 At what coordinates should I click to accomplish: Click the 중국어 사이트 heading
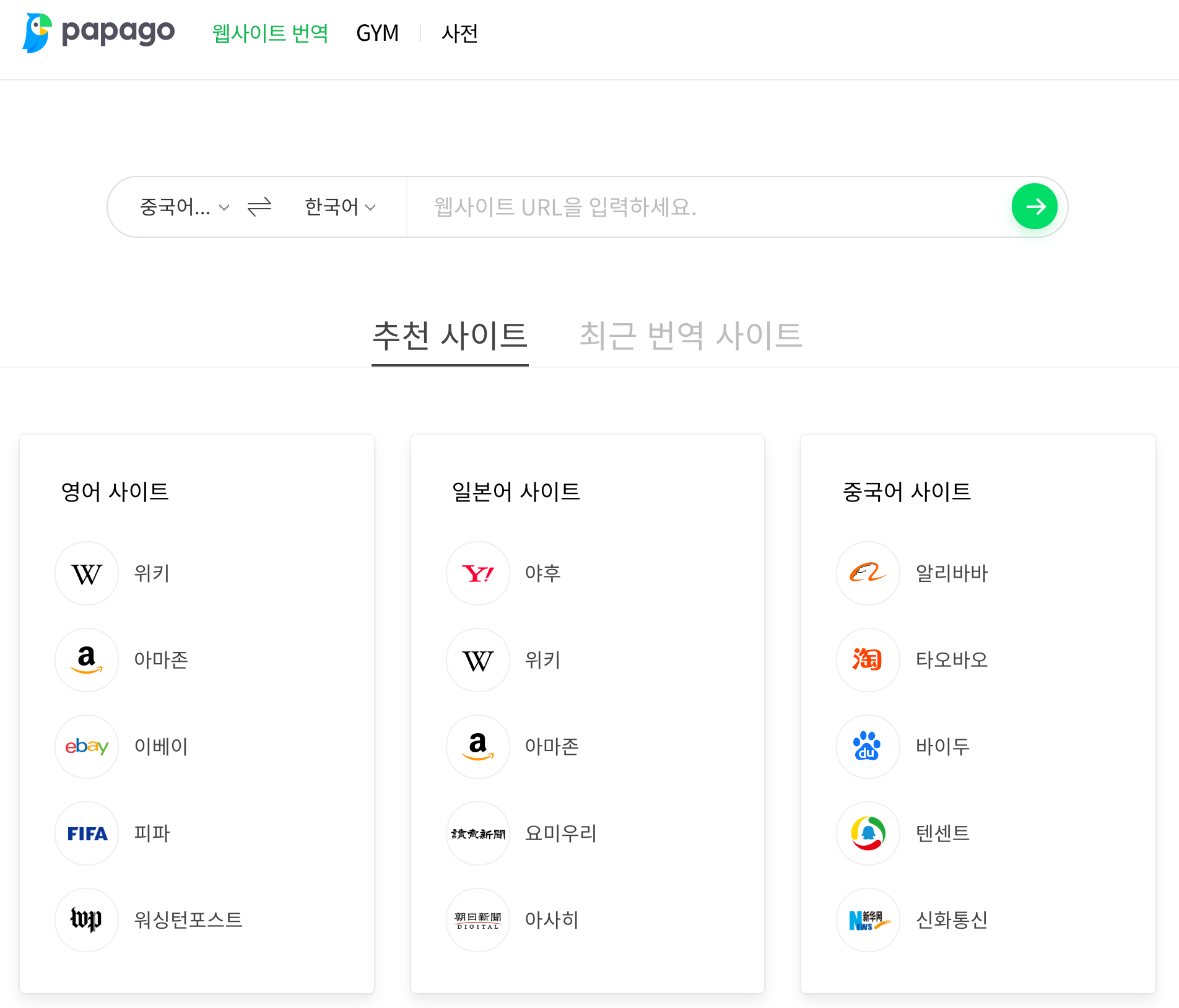pos(907,492)
